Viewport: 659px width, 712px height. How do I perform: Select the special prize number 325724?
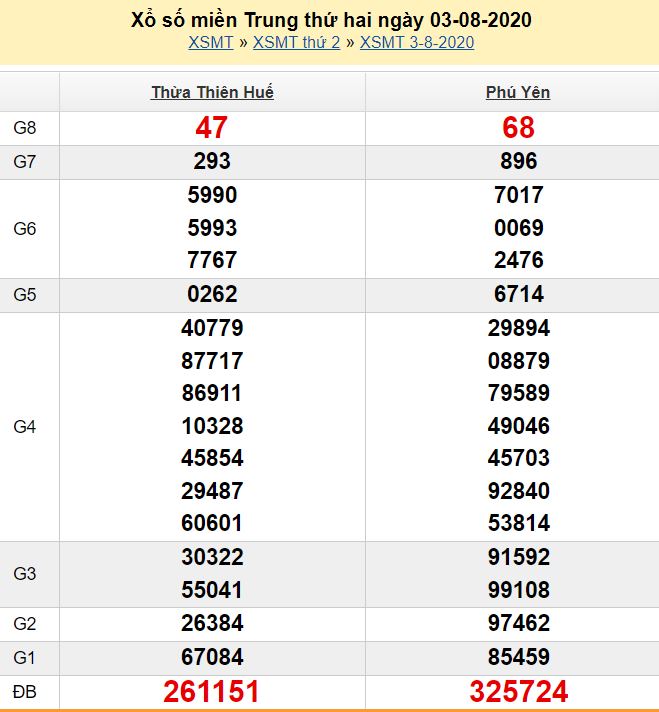pyautogui.click(x=518, y=691)
